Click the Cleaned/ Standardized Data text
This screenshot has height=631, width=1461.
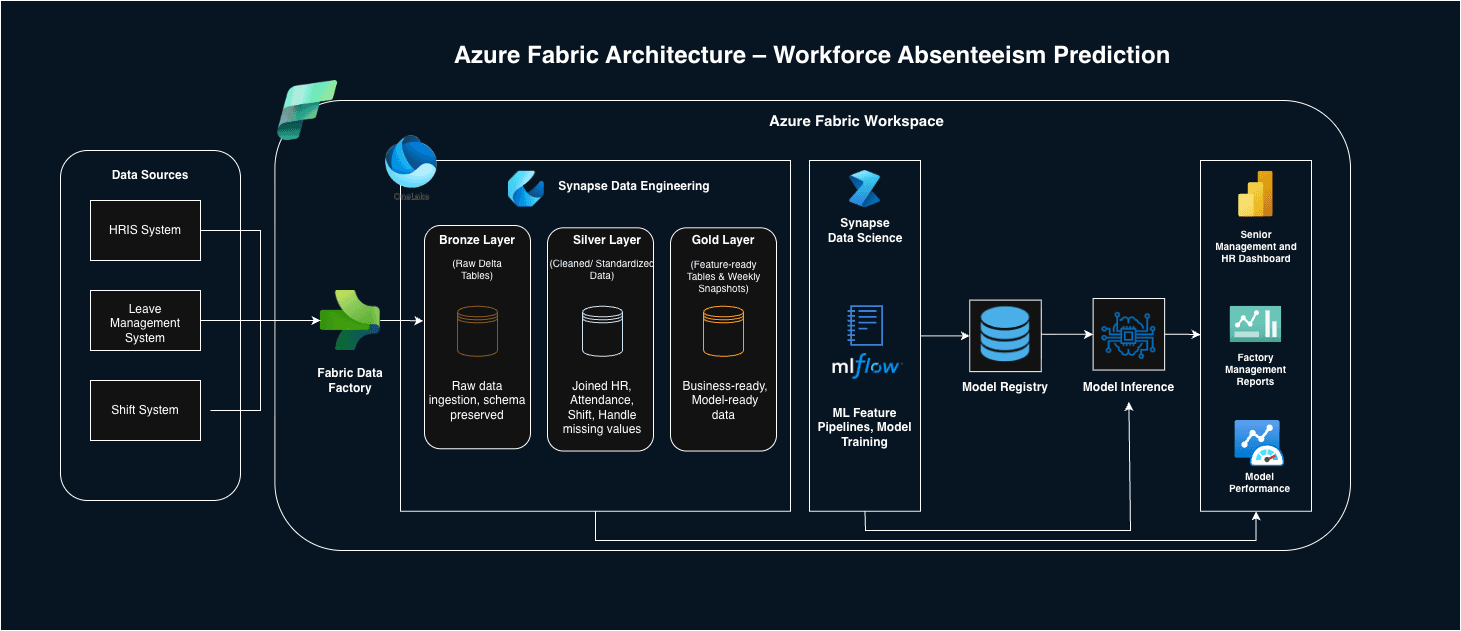pyautogui.click(x=602, y=270)
